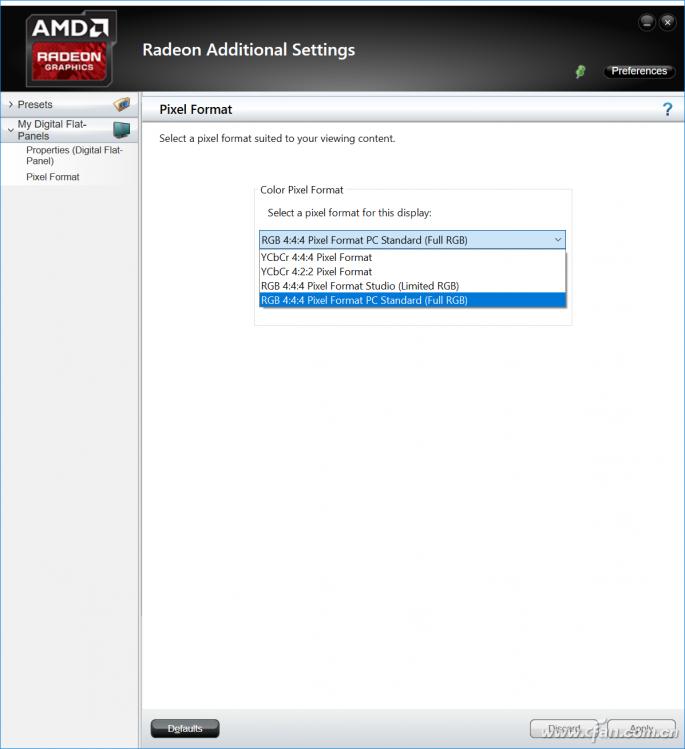Open Properties (Digital Flat-Panel) in sidebar
This screenshot has width=685, height=749.
click(x=74, y=155)
